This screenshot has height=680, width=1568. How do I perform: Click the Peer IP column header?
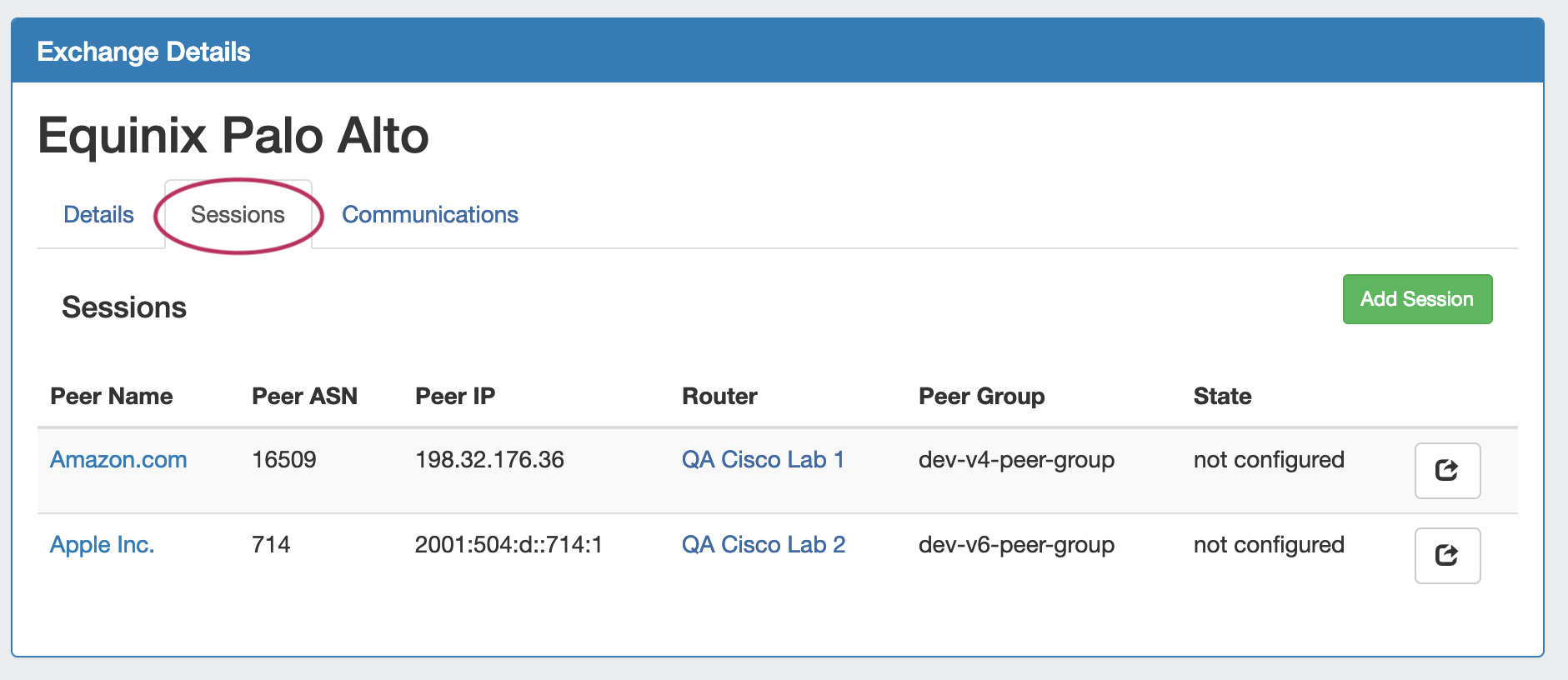(x=455, y=397)
